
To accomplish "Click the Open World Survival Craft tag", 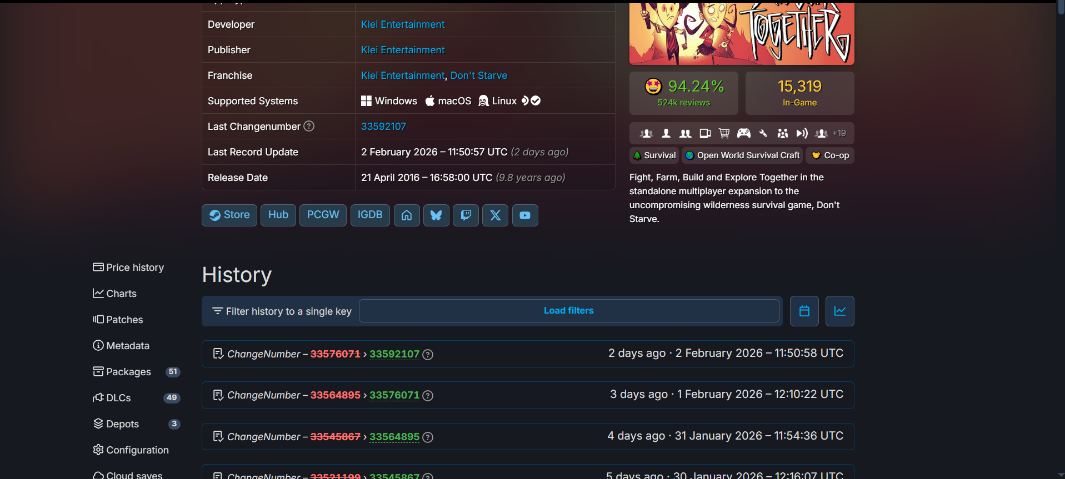I will (x=742, y=156).
